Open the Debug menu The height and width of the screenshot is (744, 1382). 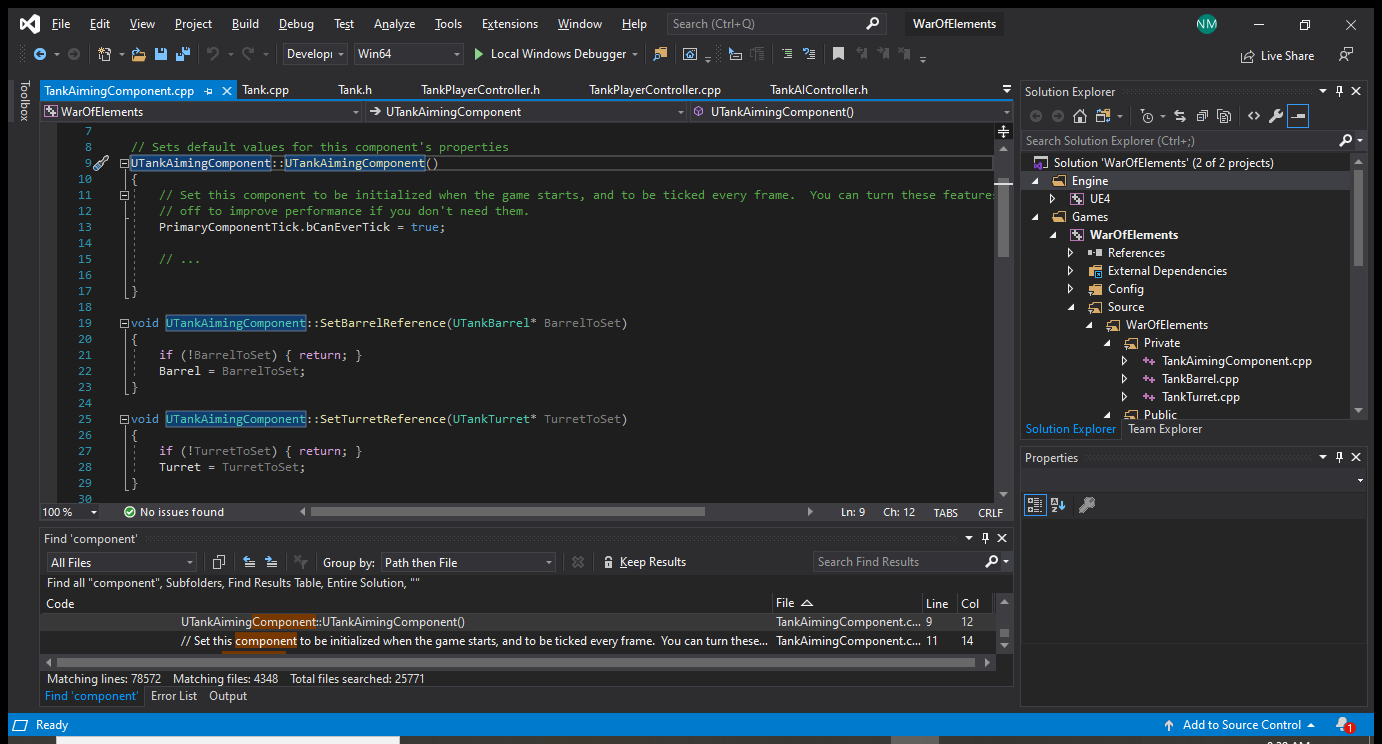pos(295,24)
